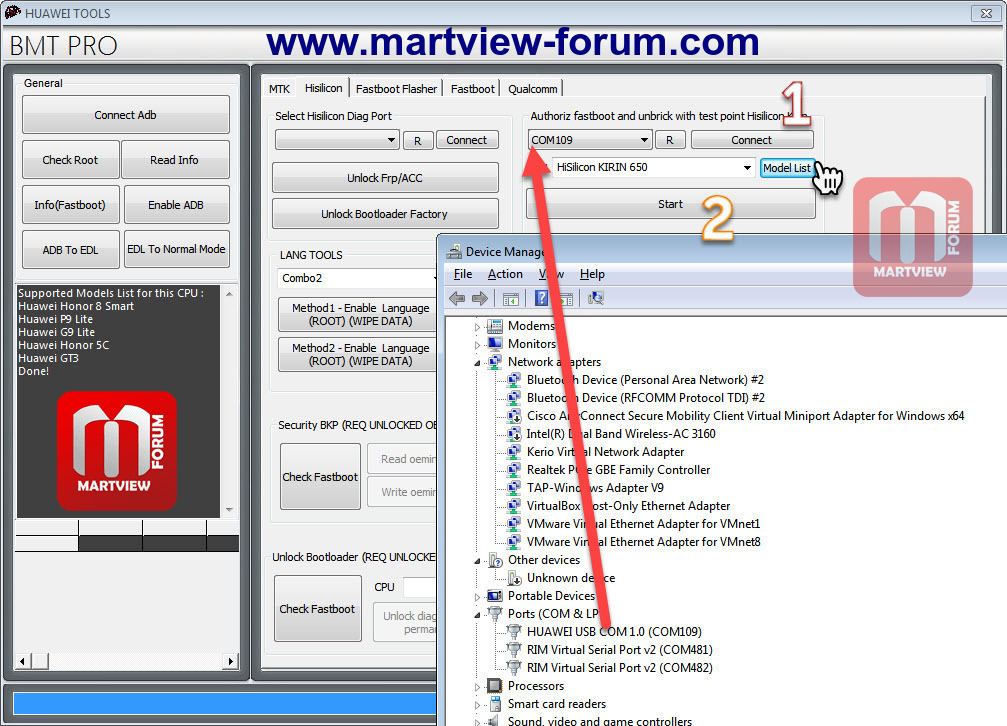Click the VMware VMnet8 adapter icon
This screenshot has height=726, width=1007.
click(514, 542)
